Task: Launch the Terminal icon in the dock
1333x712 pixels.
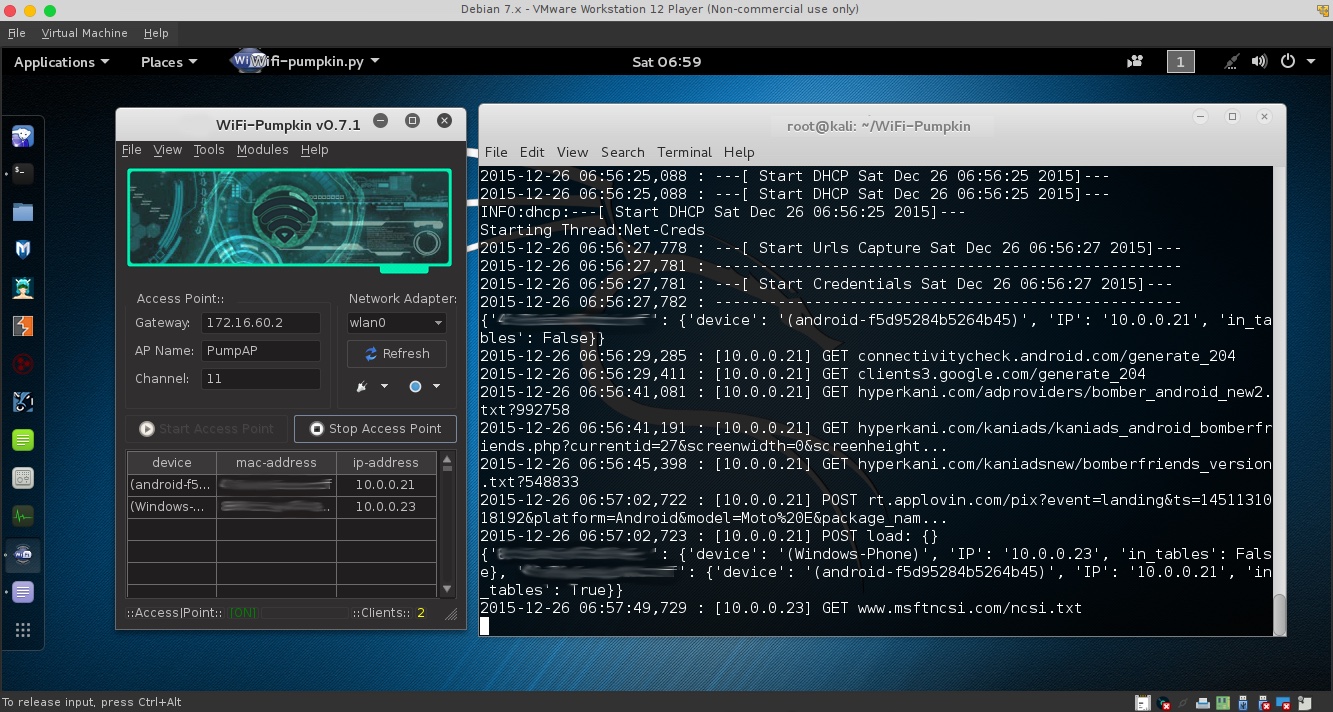Action: (x=23, y=173)
